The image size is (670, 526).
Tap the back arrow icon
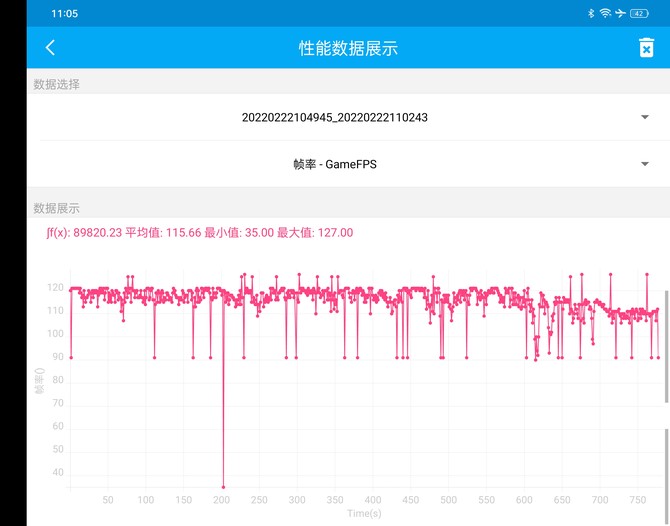coord(50,48)
